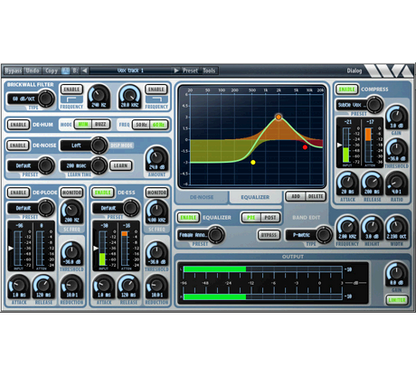Click the De-Noise Amount knob

tap(157, 158)
